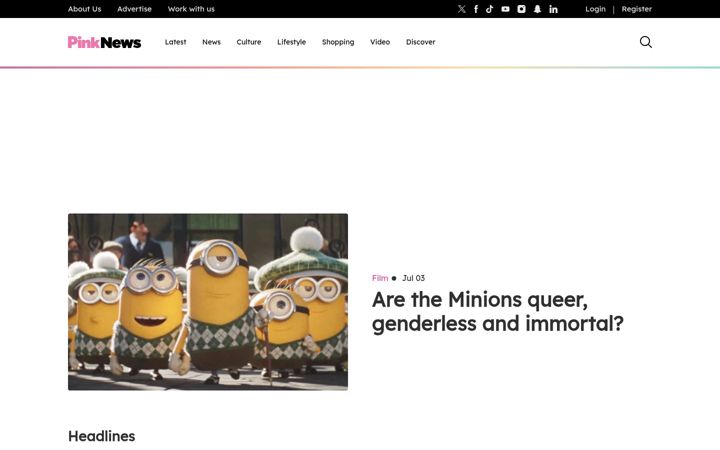Go to the PinkNews YouTube channel
The image size is (720, 450).
click(x=505, y=9)
